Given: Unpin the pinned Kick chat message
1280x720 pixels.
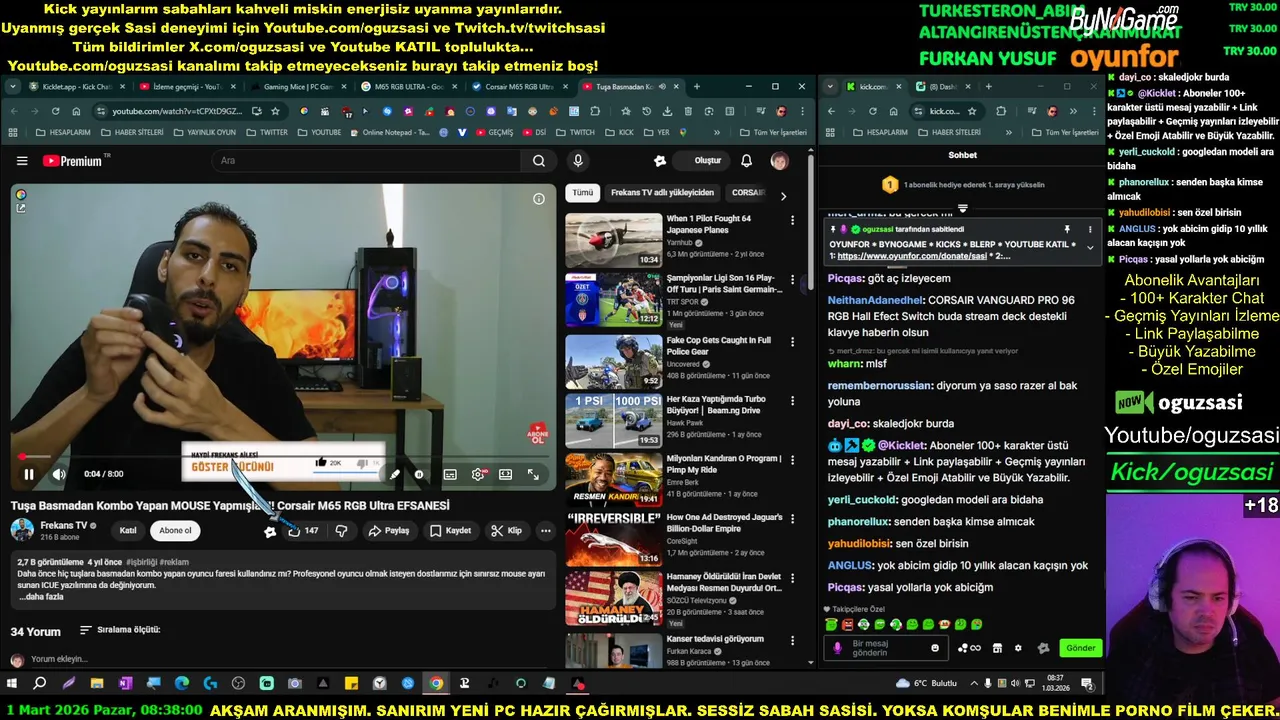Looking at the screenshot, I should pos(1067,229).
